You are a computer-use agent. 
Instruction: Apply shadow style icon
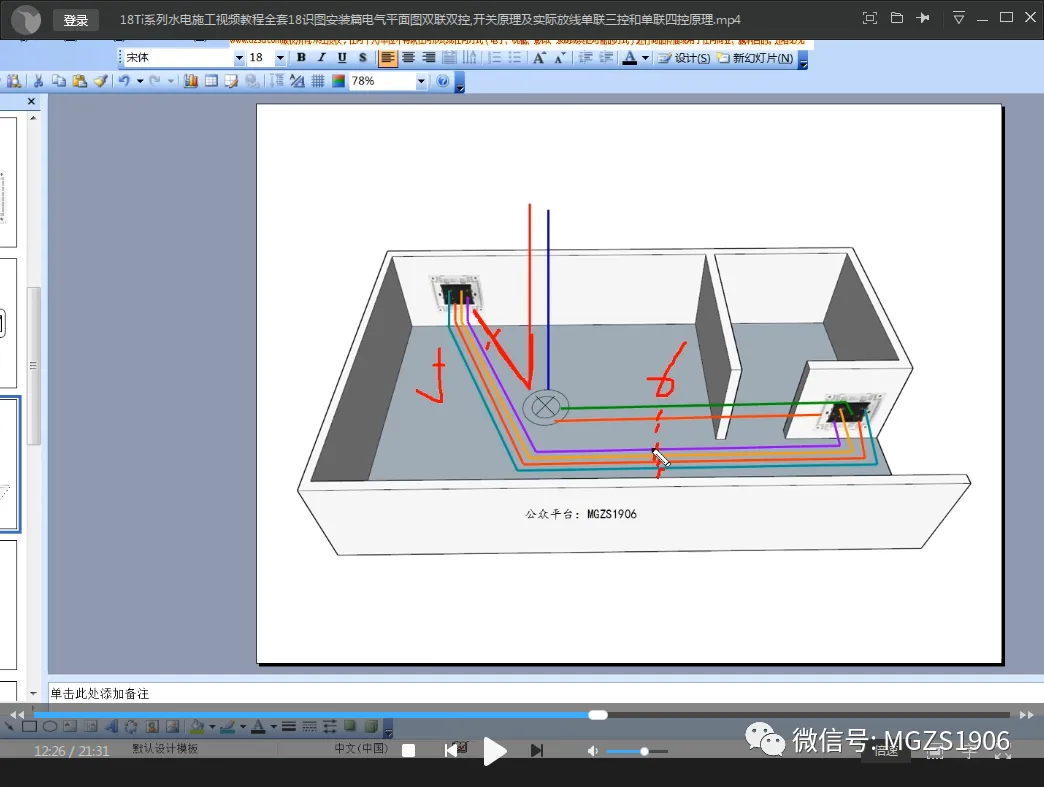click(350, 726)
